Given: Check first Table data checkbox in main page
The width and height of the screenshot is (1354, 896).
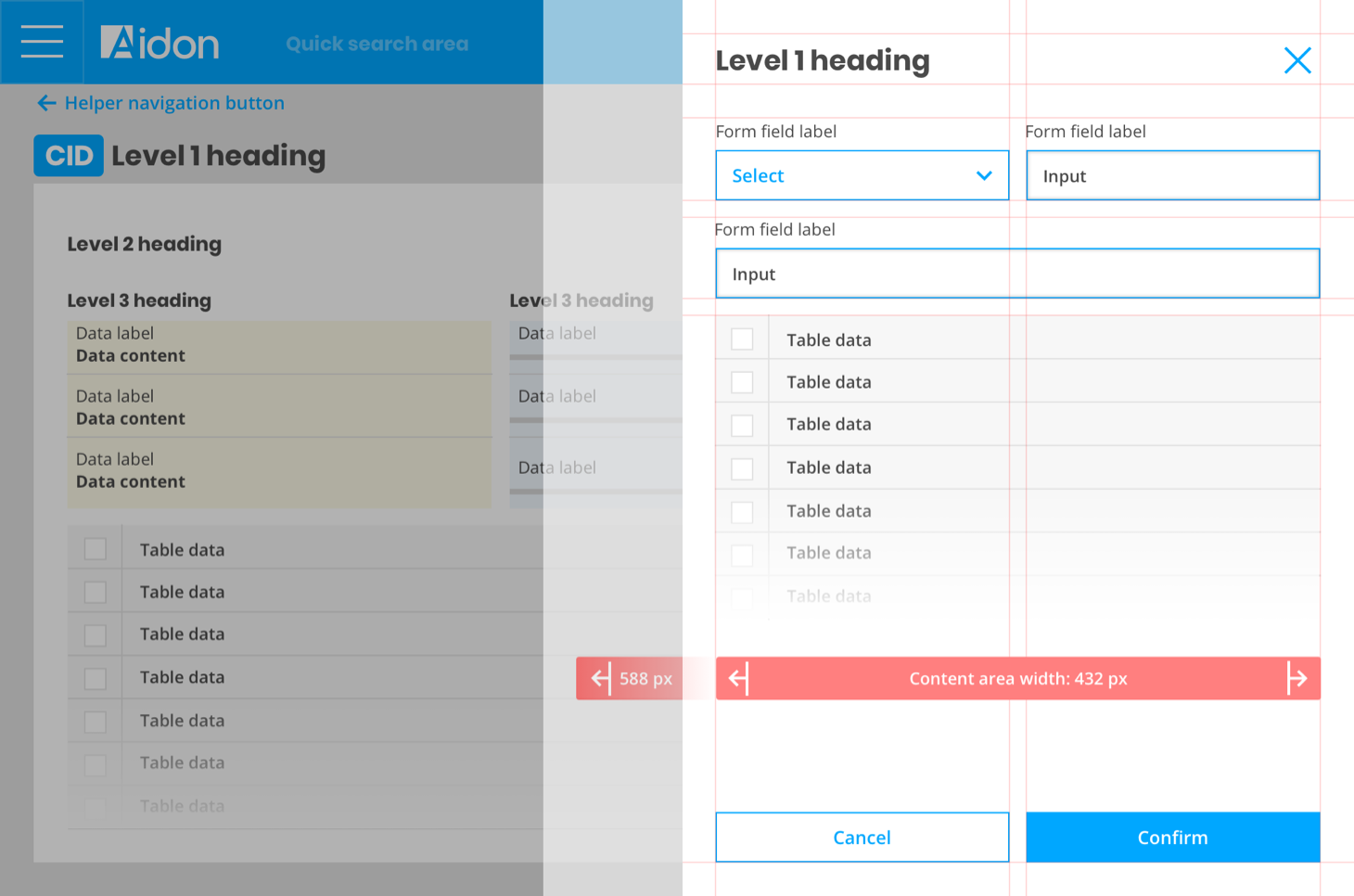Looking at the screenshot, I should coord(96,549).
